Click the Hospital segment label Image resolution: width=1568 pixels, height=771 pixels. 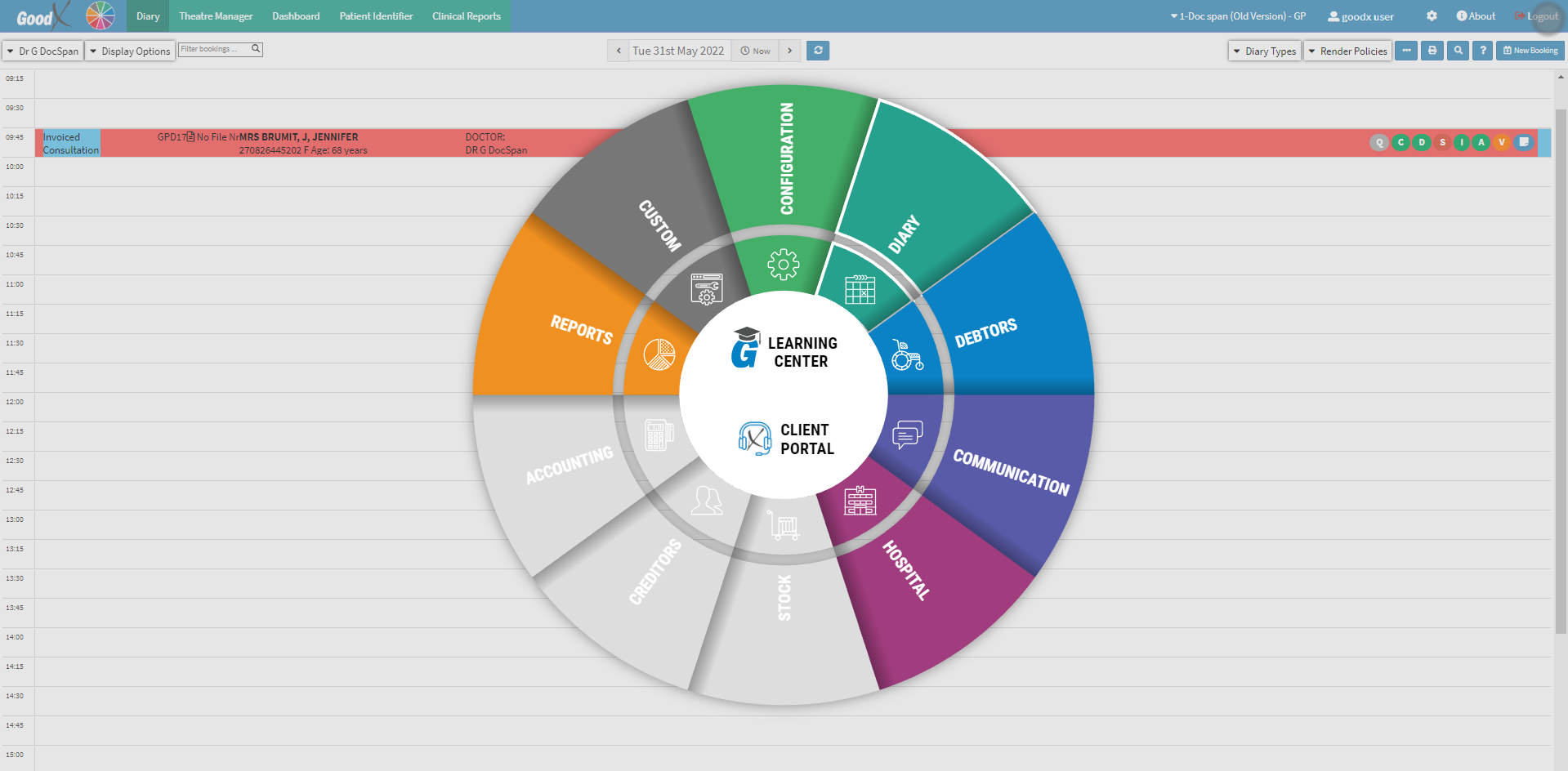[x=906, y=570]
